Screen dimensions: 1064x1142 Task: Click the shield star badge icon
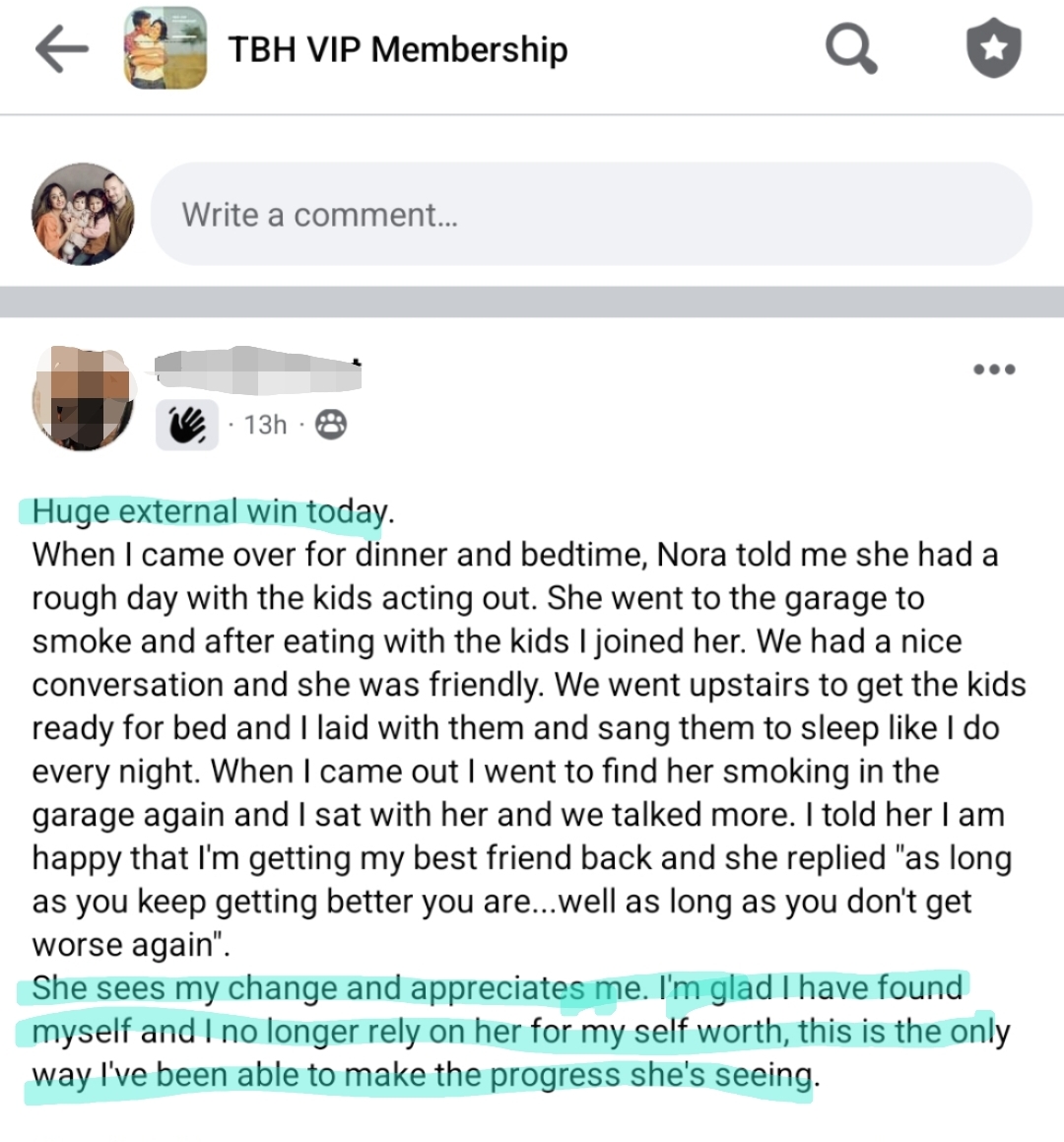click(x=993, y=49)
